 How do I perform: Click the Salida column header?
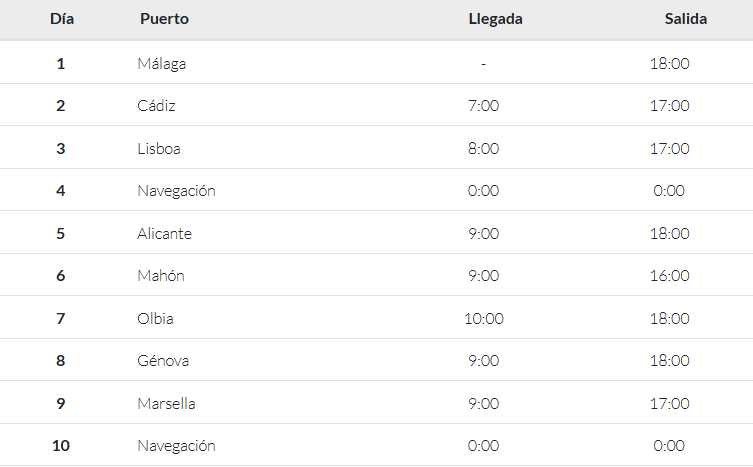(685, 19)
